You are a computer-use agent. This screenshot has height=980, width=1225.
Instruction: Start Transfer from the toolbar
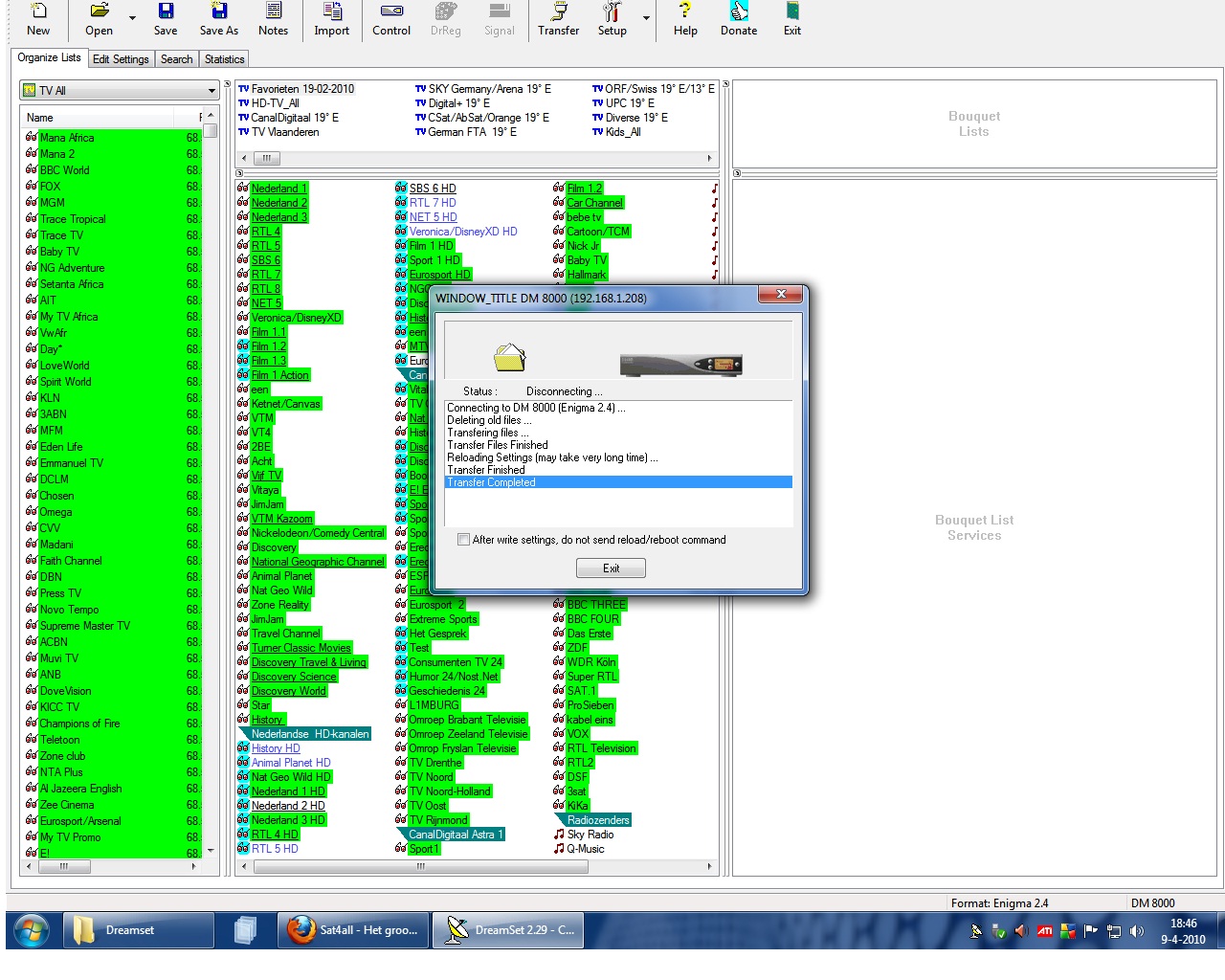pos(559,19)
